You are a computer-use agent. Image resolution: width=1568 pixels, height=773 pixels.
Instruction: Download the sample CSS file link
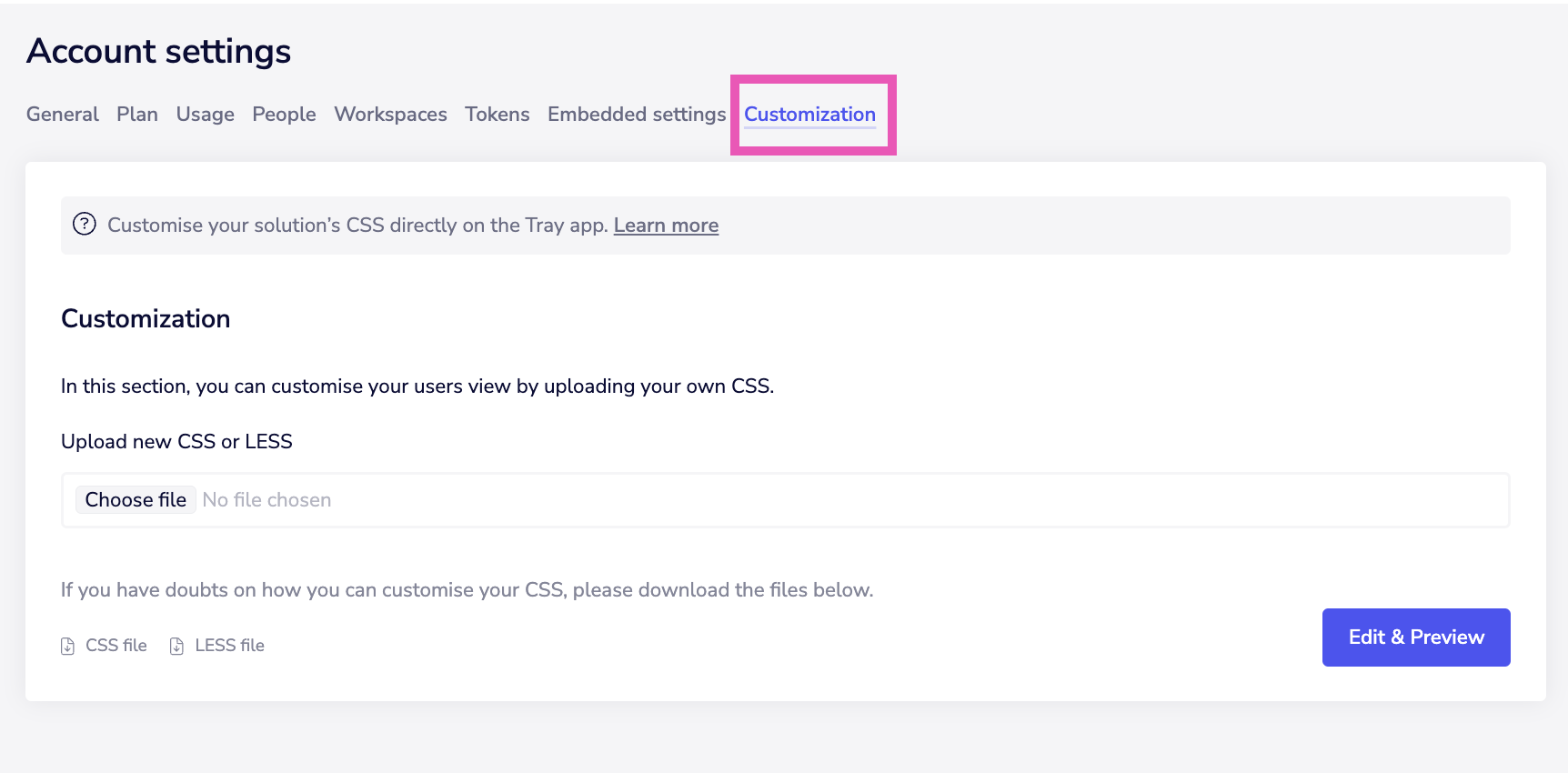[116, 646]
